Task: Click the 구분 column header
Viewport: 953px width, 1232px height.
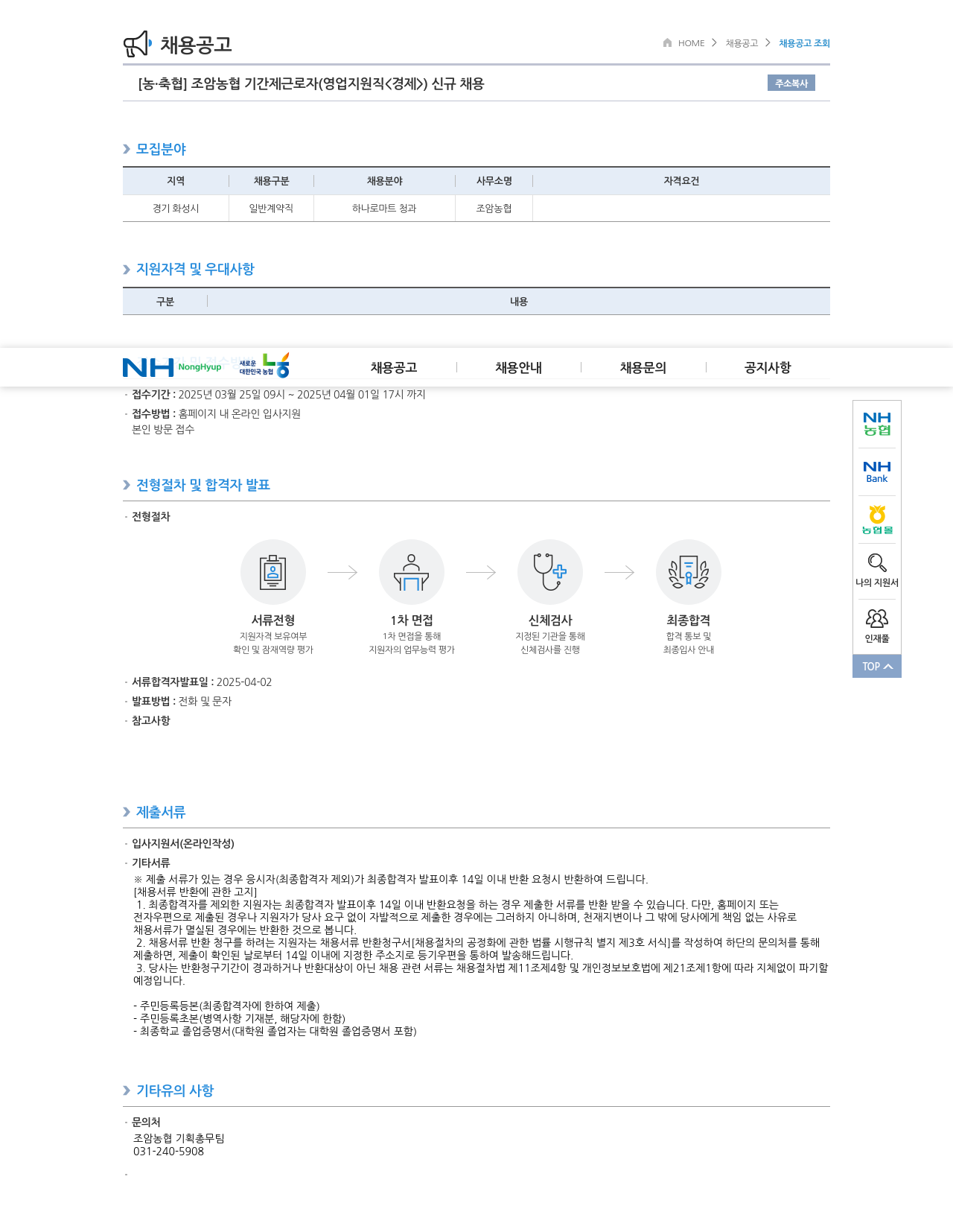Action: tap(165, 302)
